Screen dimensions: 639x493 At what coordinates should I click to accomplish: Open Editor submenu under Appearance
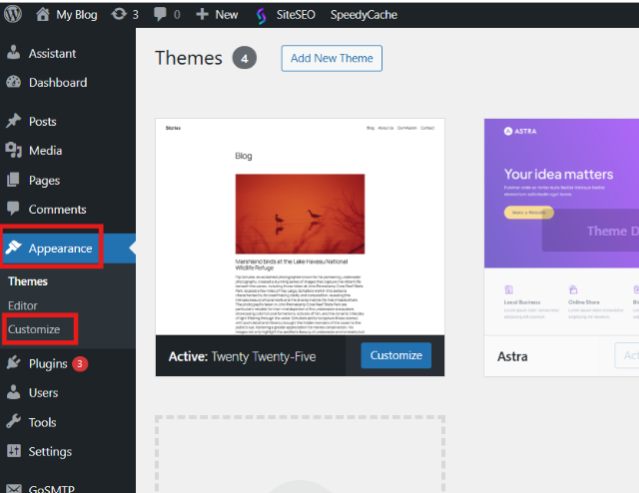pyautogui.click(x=22, y=306)
